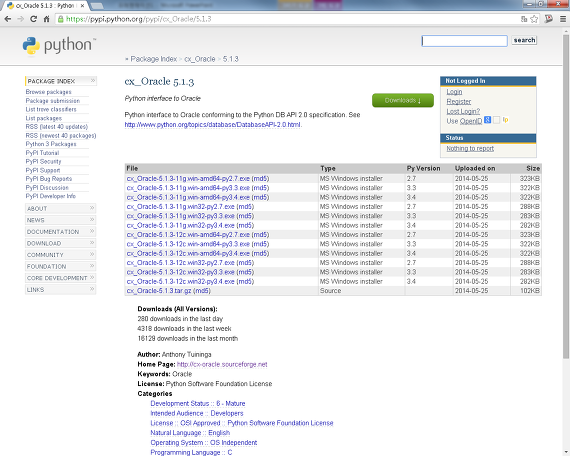Open Development Status :: 6 - Mature category
This screenshot has width=570, height=456.
point(198,404)
